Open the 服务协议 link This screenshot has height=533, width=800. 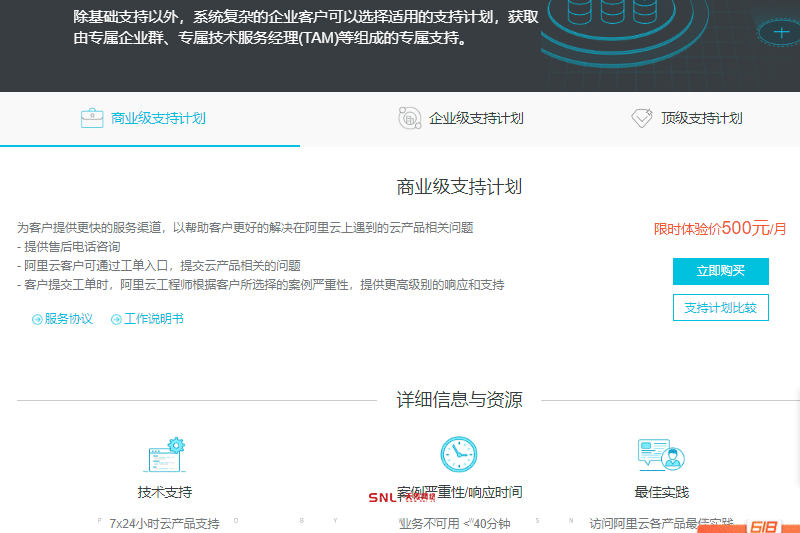click(x=68, y=319)
